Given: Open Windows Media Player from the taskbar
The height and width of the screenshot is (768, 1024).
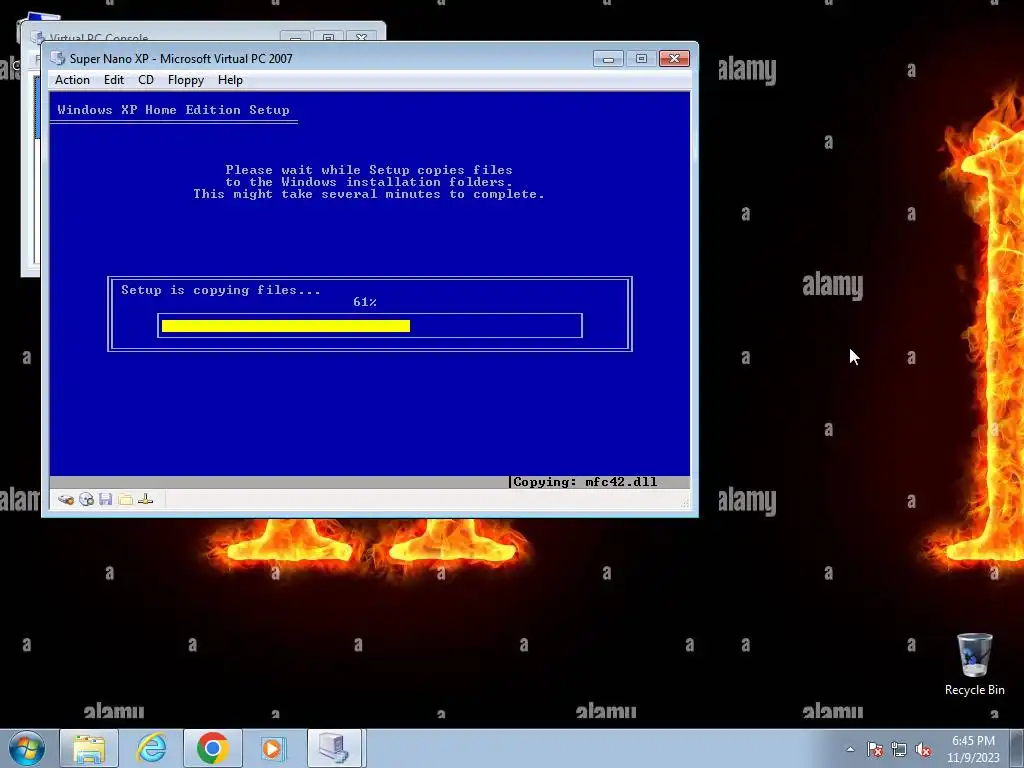Looking at the screenshot, I should point(273,748).
